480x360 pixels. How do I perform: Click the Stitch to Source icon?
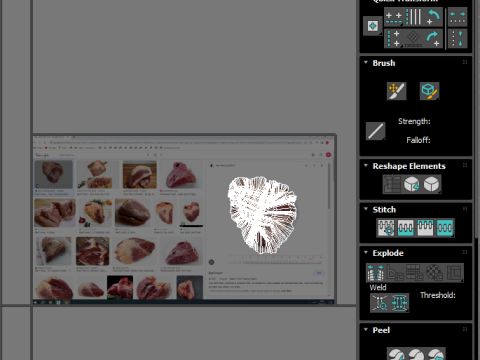425,228
